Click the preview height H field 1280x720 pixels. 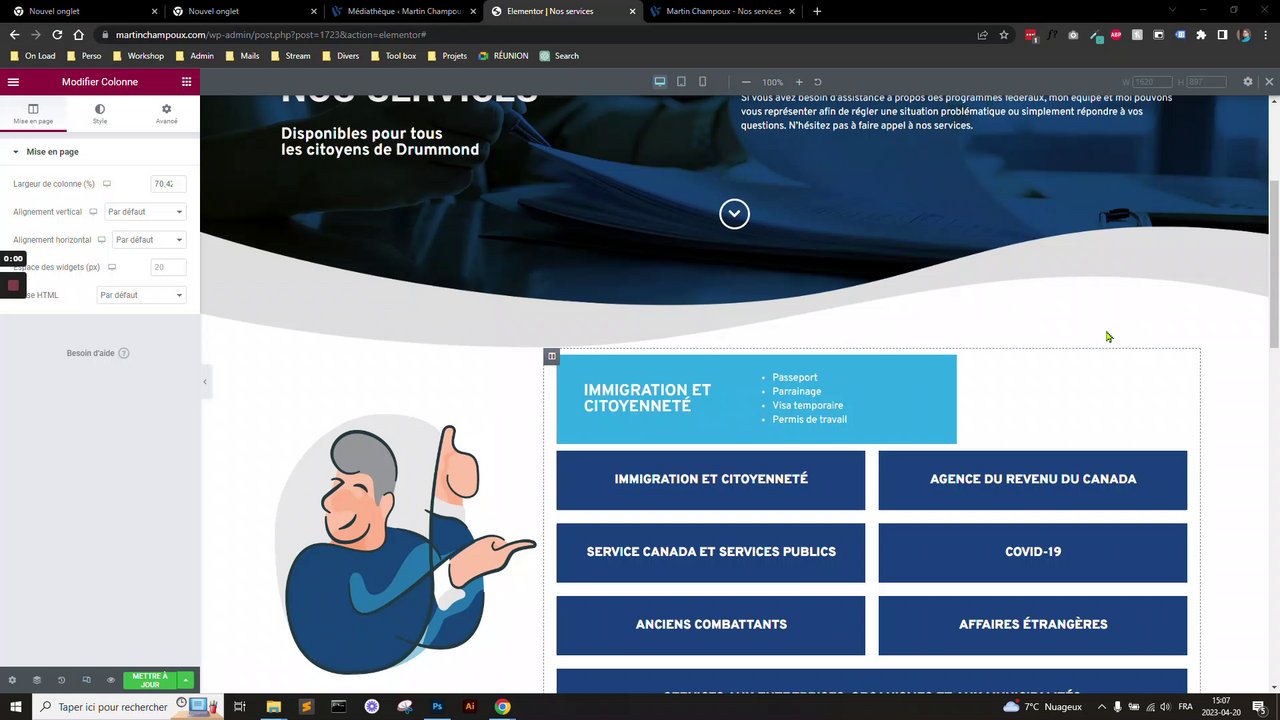(1207, 82)
